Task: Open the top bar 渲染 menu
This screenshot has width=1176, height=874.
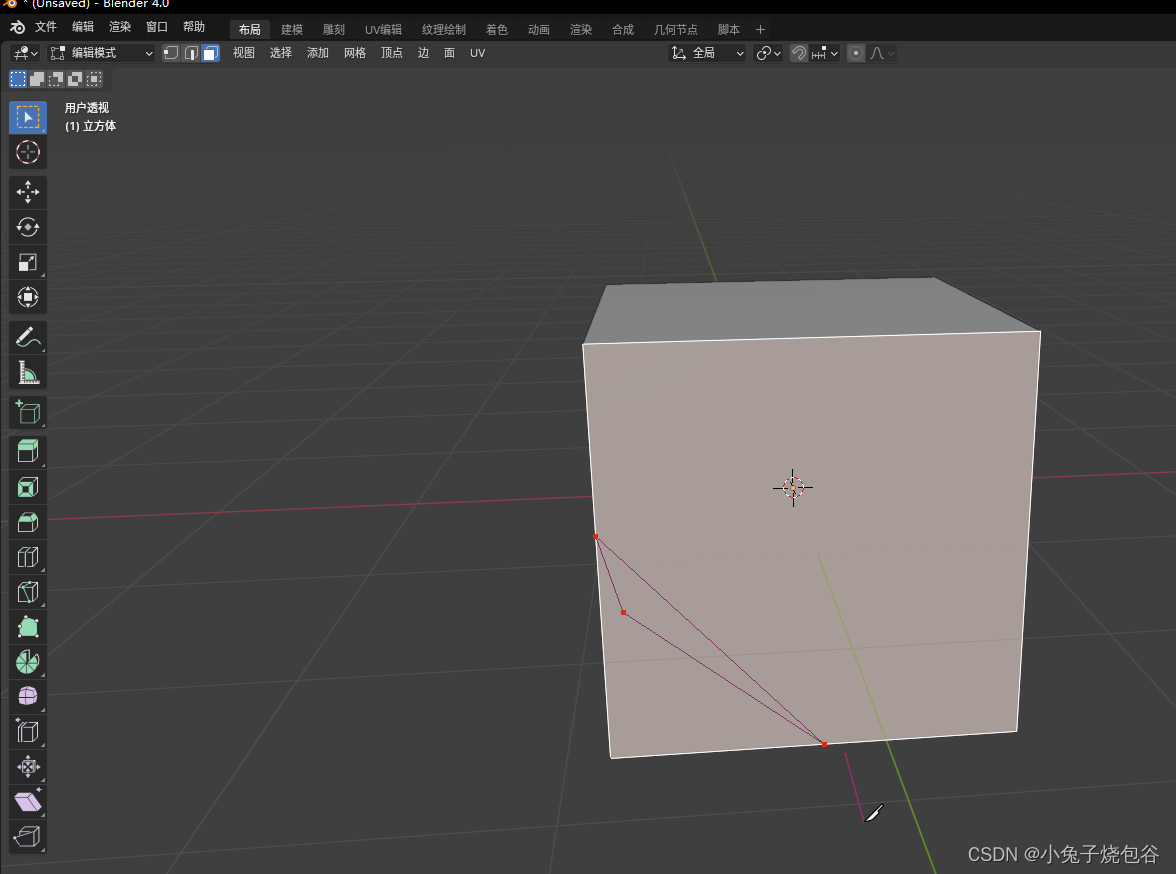Action: [x=120, y=27]
